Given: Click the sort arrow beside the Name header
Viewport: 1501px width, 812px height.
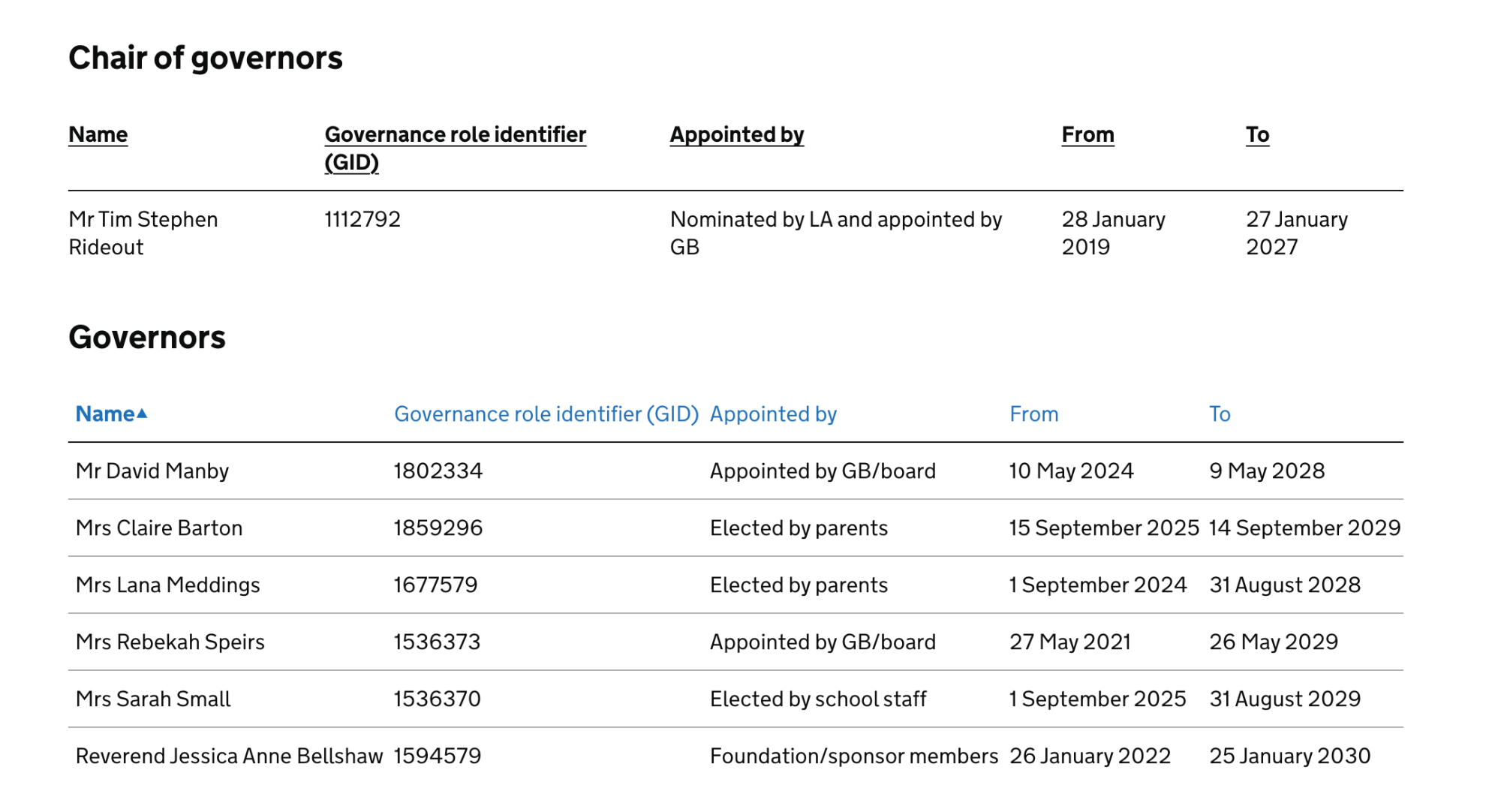Looking at the screenshot, I should pyautogui.click(x=142, y=414).
